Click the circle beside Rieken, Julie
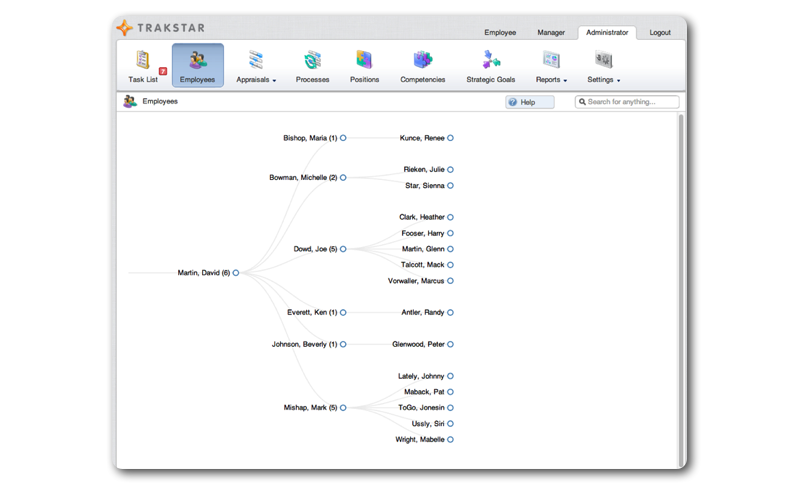Image resolution: width=800 pixels, height=500 pixels. (450, 169)
